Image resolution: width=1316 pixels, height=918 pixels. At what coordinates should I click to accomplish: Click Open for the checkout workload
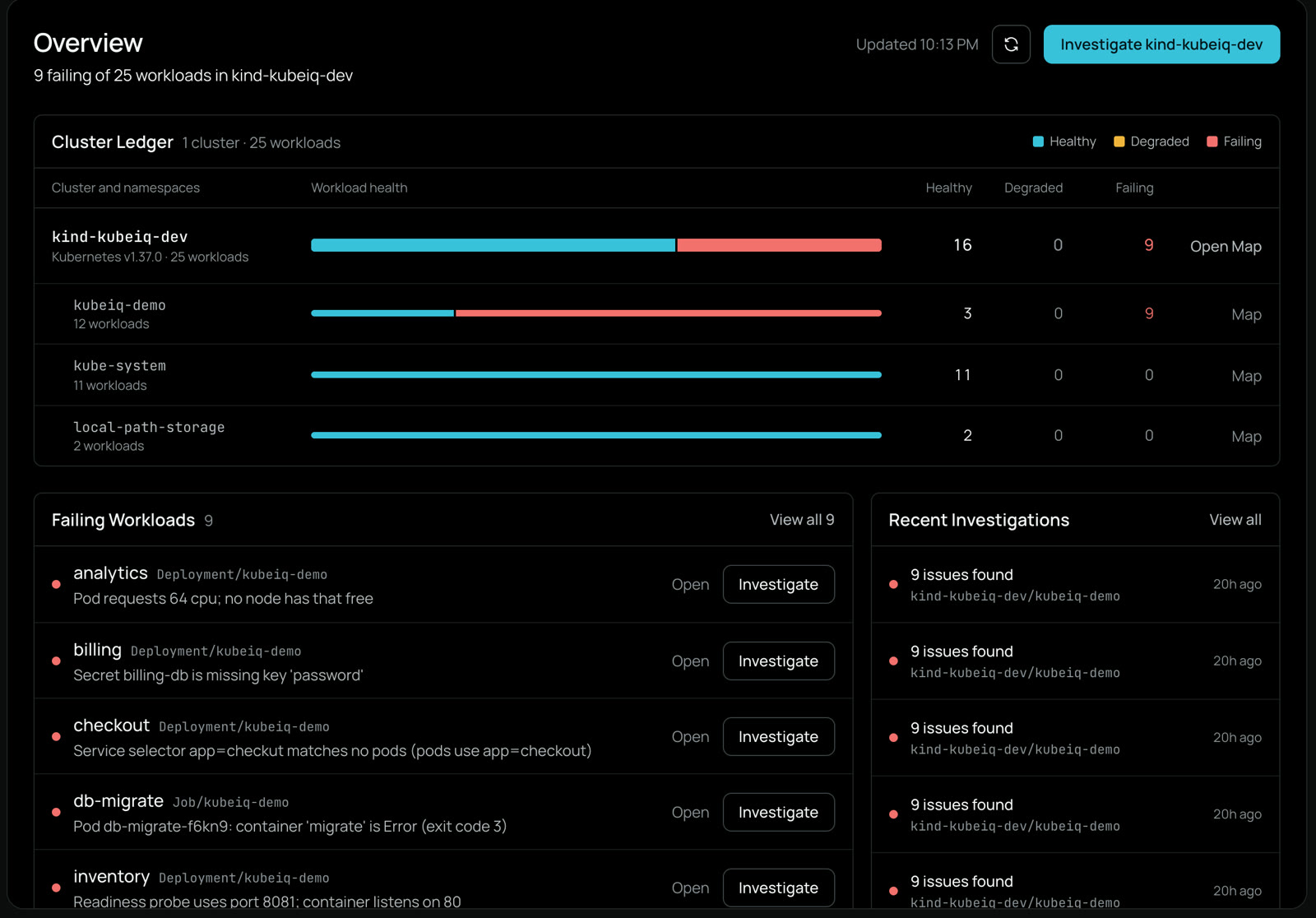pos(690,736)
